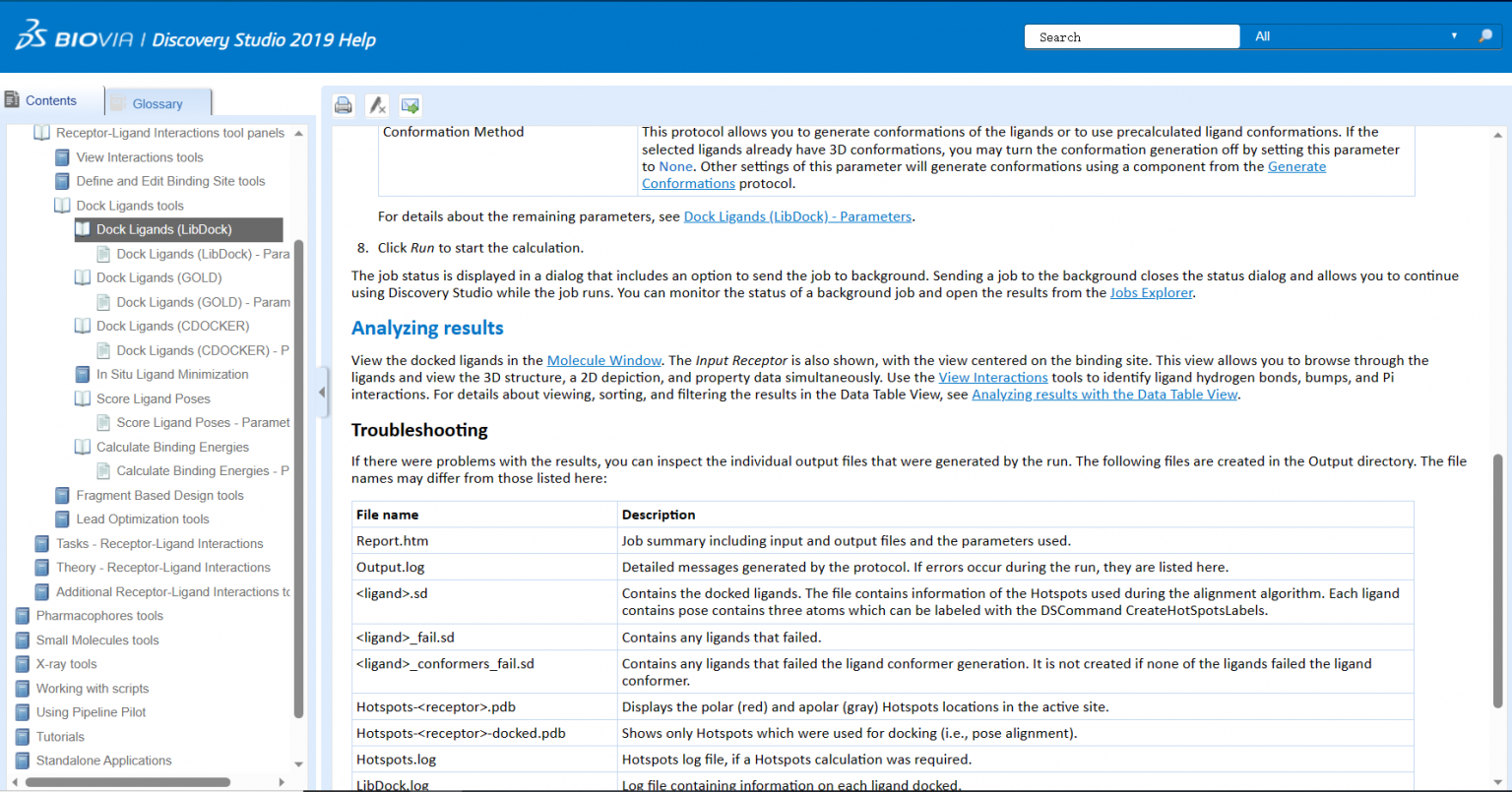Click the horizontal scrollbar of the contents pane
The width and height of the screenshot is (1512, 792).
[128, 782]
